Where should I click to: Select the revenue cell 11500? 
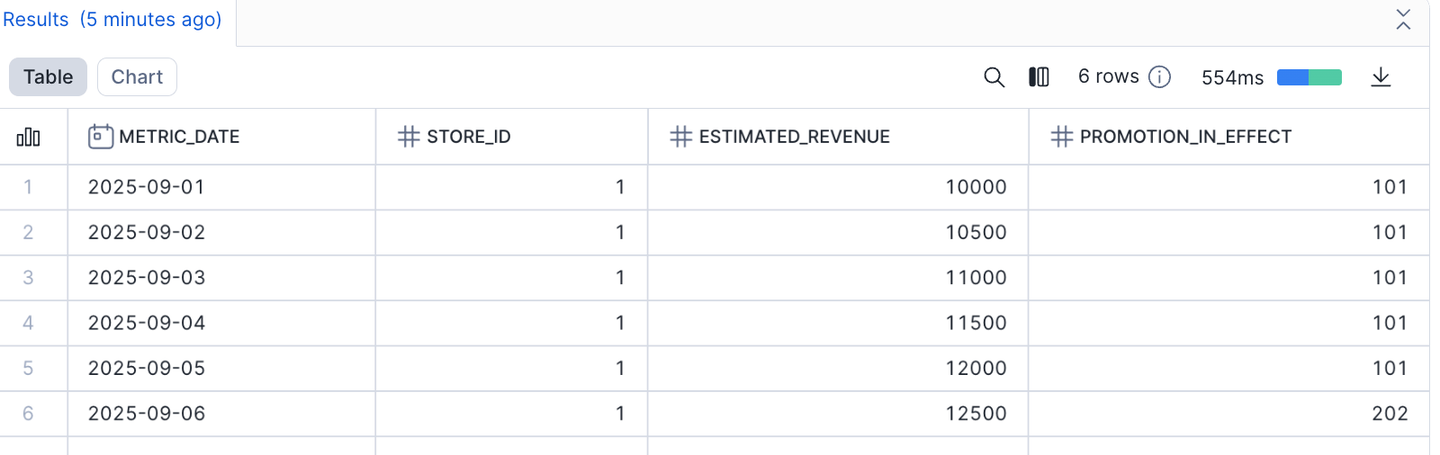(838, 323)
